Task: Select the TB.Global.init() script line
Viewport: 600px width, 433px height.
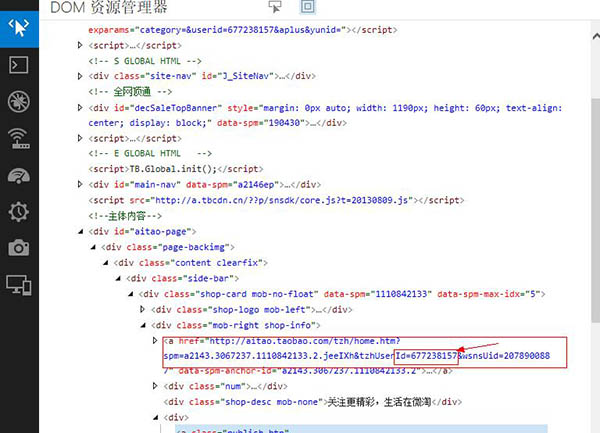Action: [176, 169]
